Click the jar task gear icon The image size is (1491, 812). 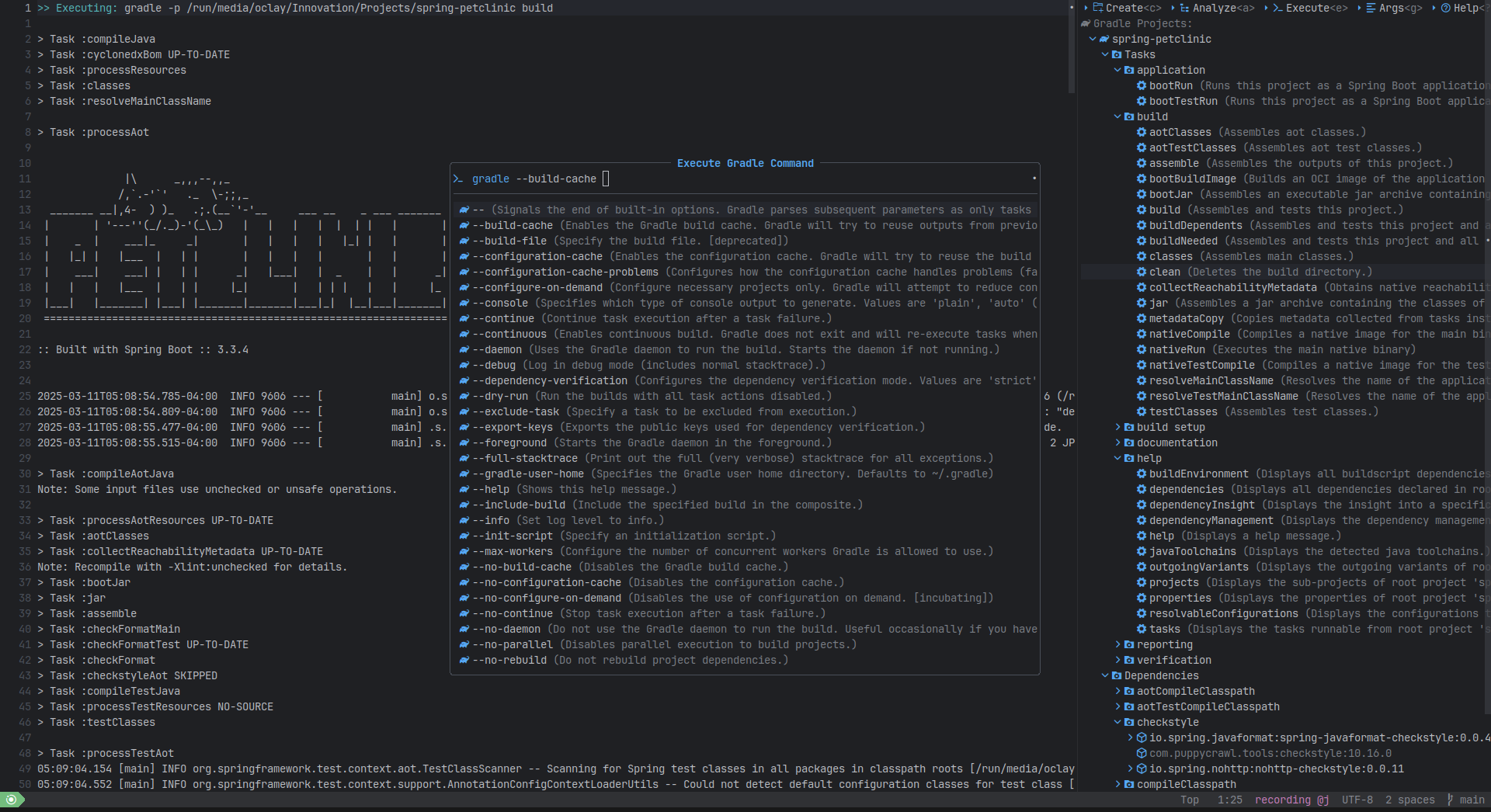tap(1142, 303)
